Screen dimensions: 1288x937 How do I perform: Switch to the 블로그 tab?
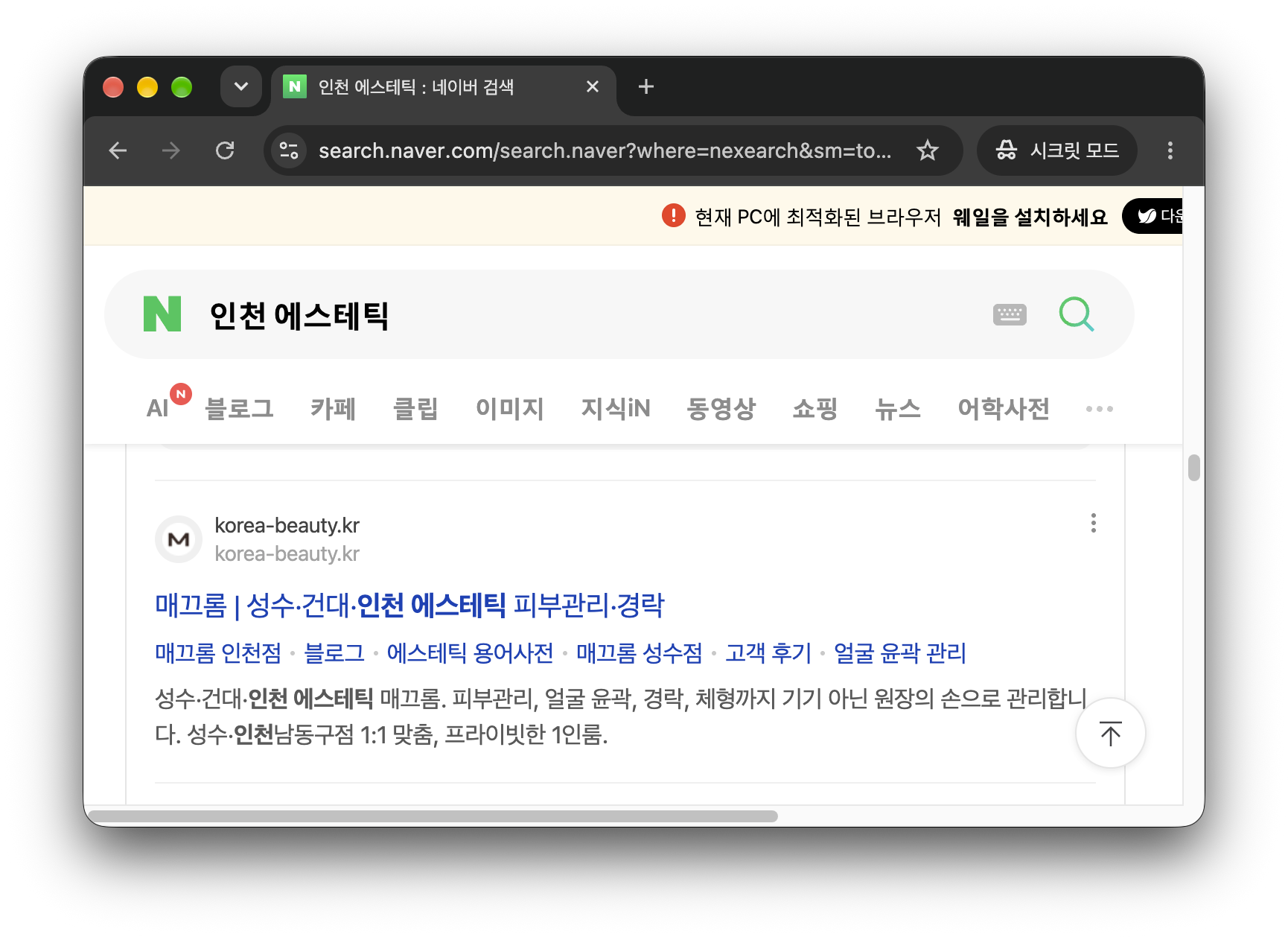click(239, 408)
